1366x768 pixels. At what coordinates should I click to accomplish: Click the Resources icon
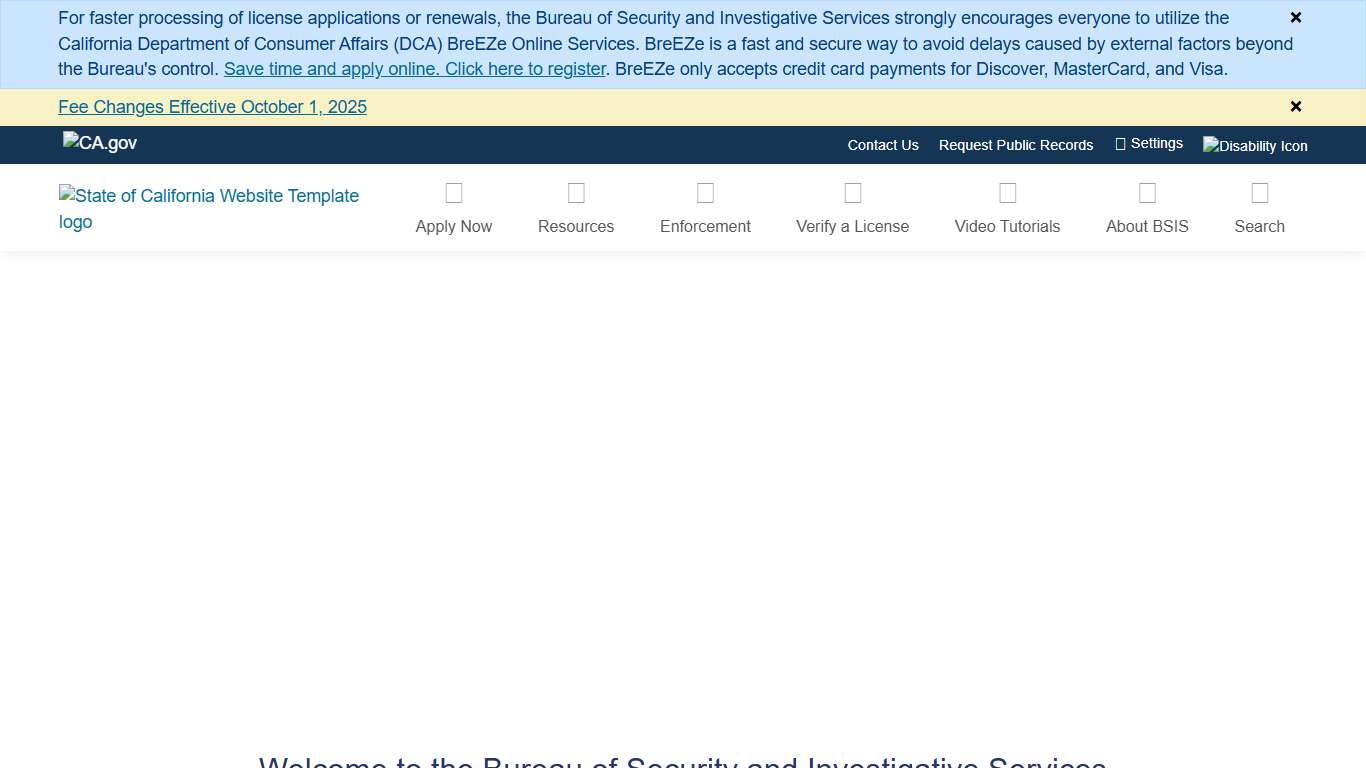(575, 192)
